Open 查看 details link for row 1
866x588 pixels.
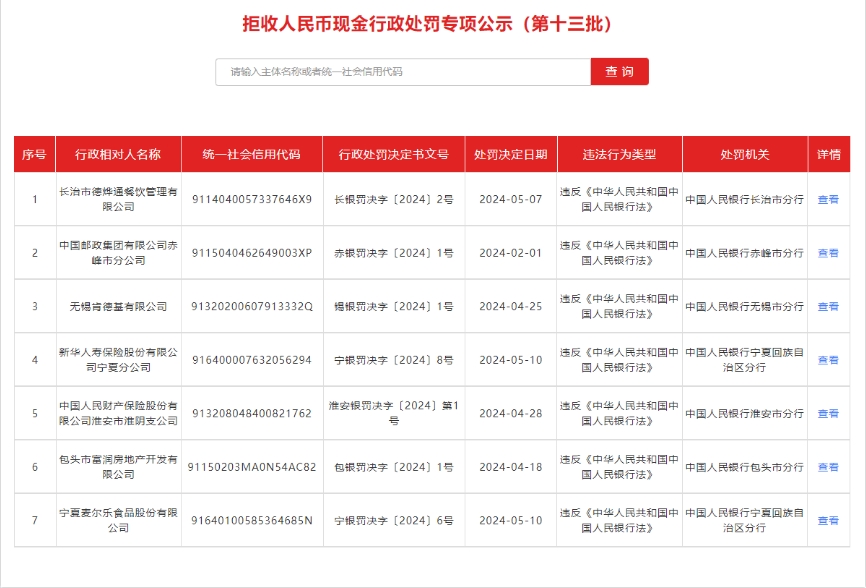pyautogui.click(x=828, y=199)
